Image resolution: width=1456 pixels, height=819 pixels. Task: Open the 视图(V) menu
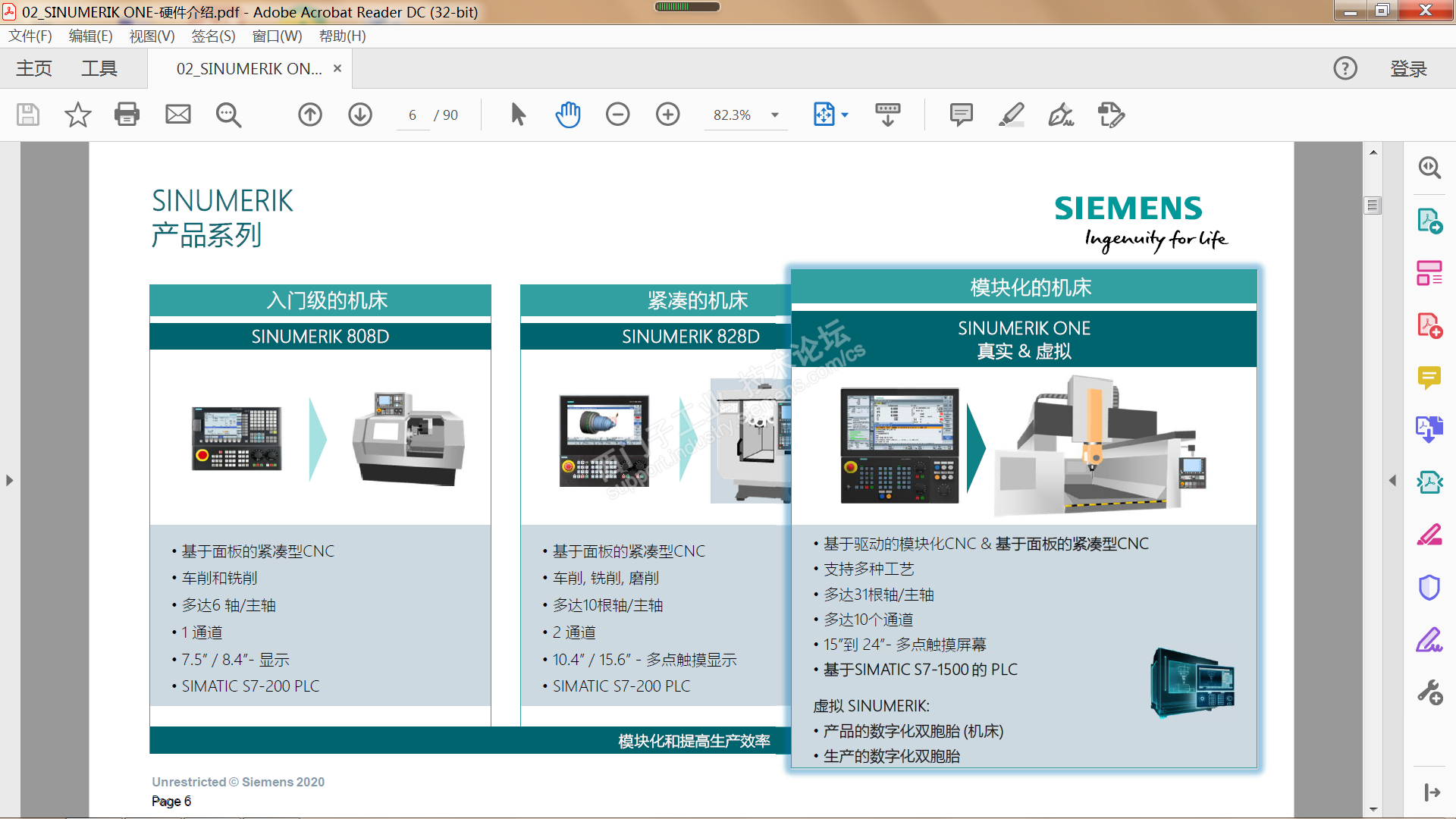tap(152, 36)
